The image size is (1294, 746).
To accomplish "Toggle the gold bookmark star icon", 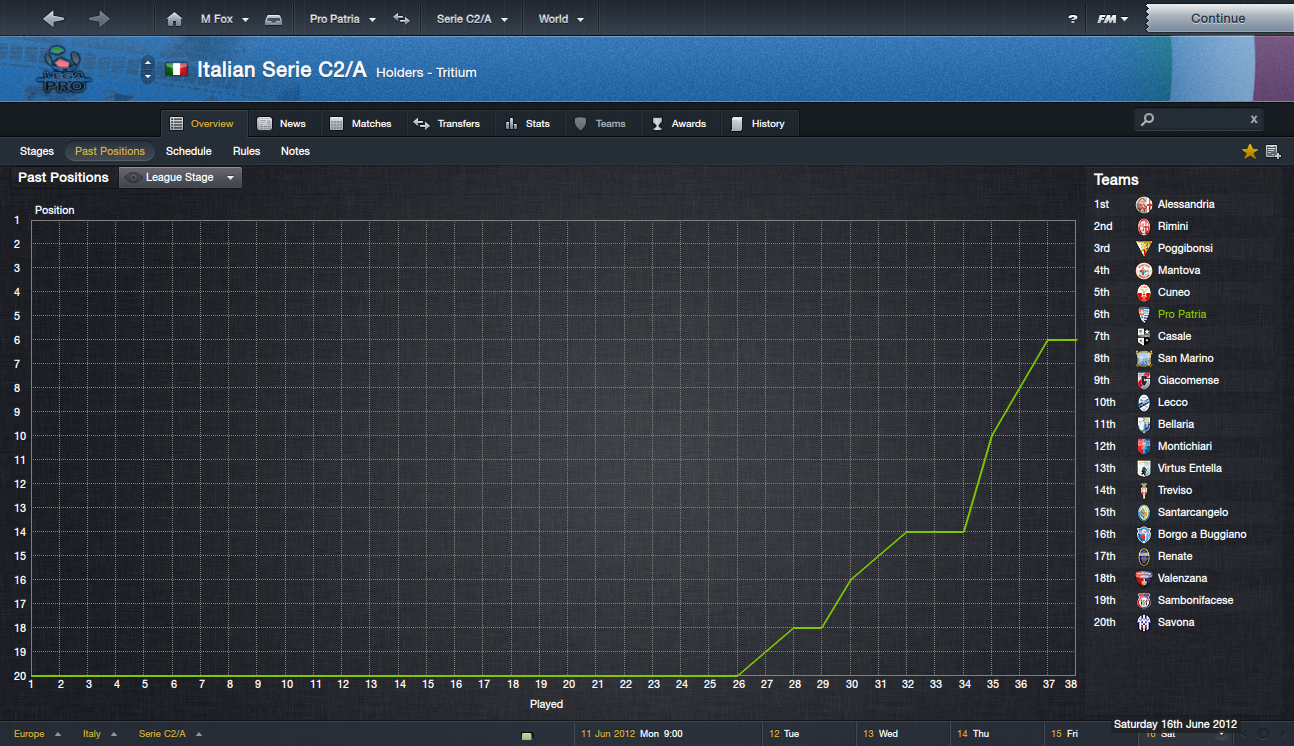I will [x=1250, y=151].
